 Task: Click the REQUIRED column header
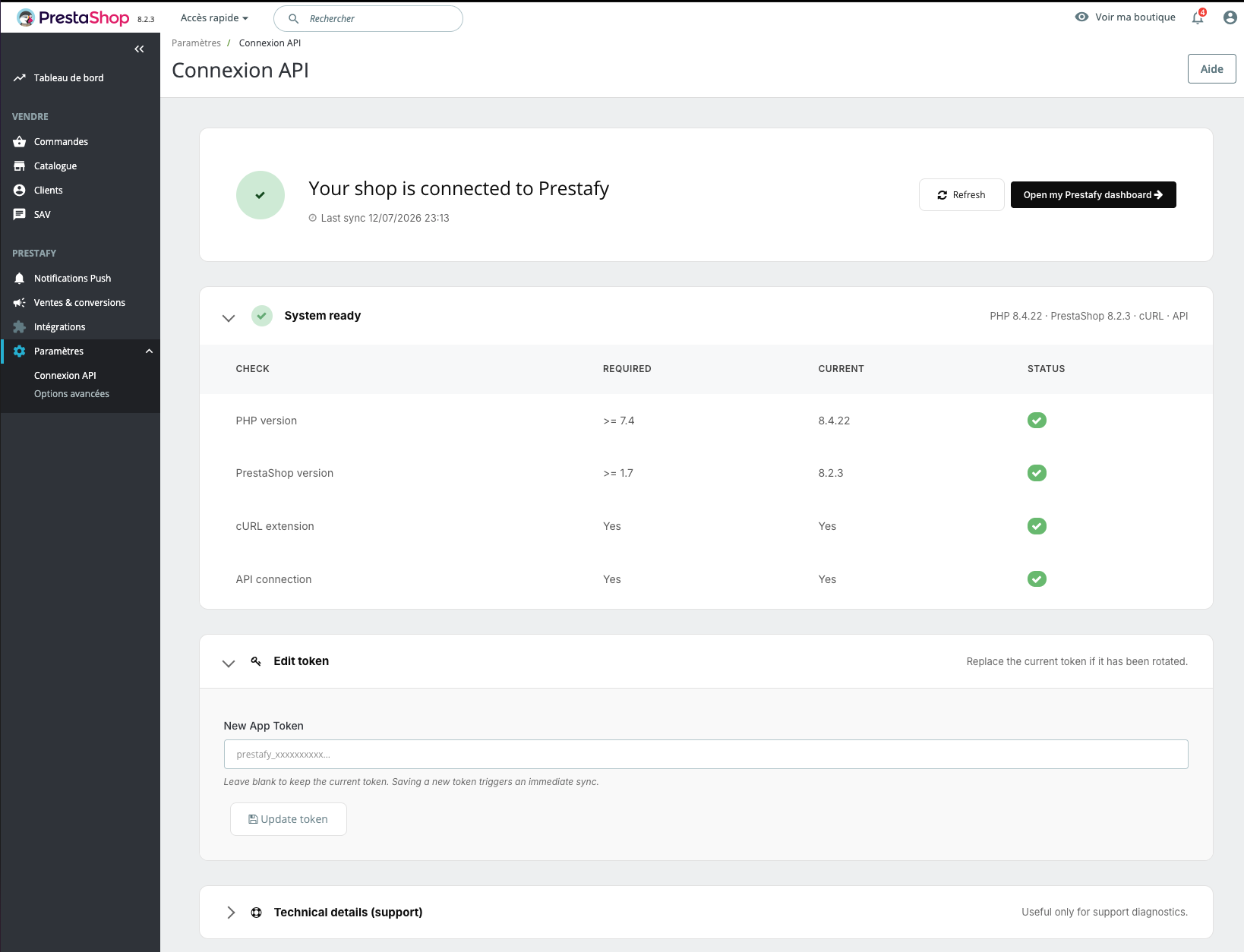tap(627, 369)
